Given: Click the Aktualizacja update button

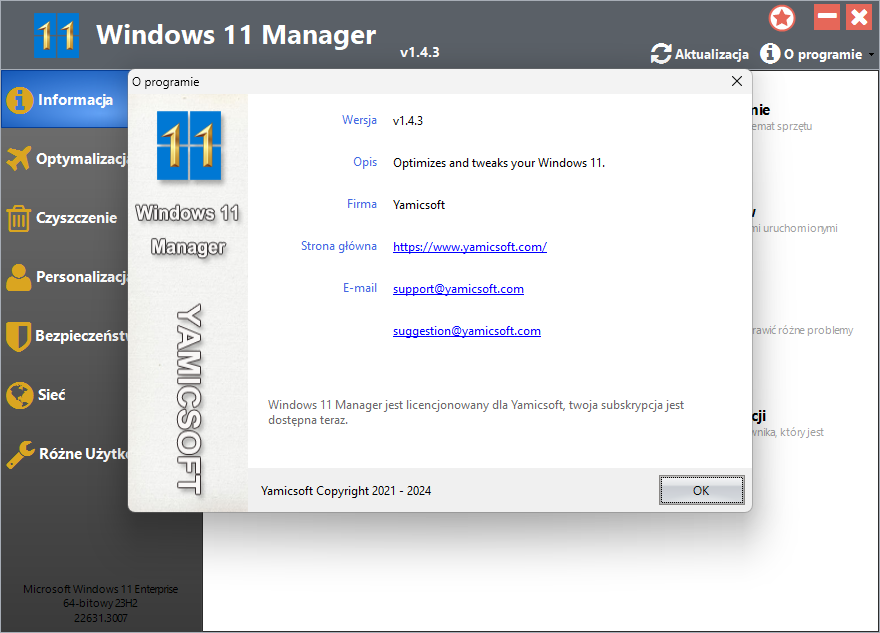Looking at the screenshot, I should 700,54.
